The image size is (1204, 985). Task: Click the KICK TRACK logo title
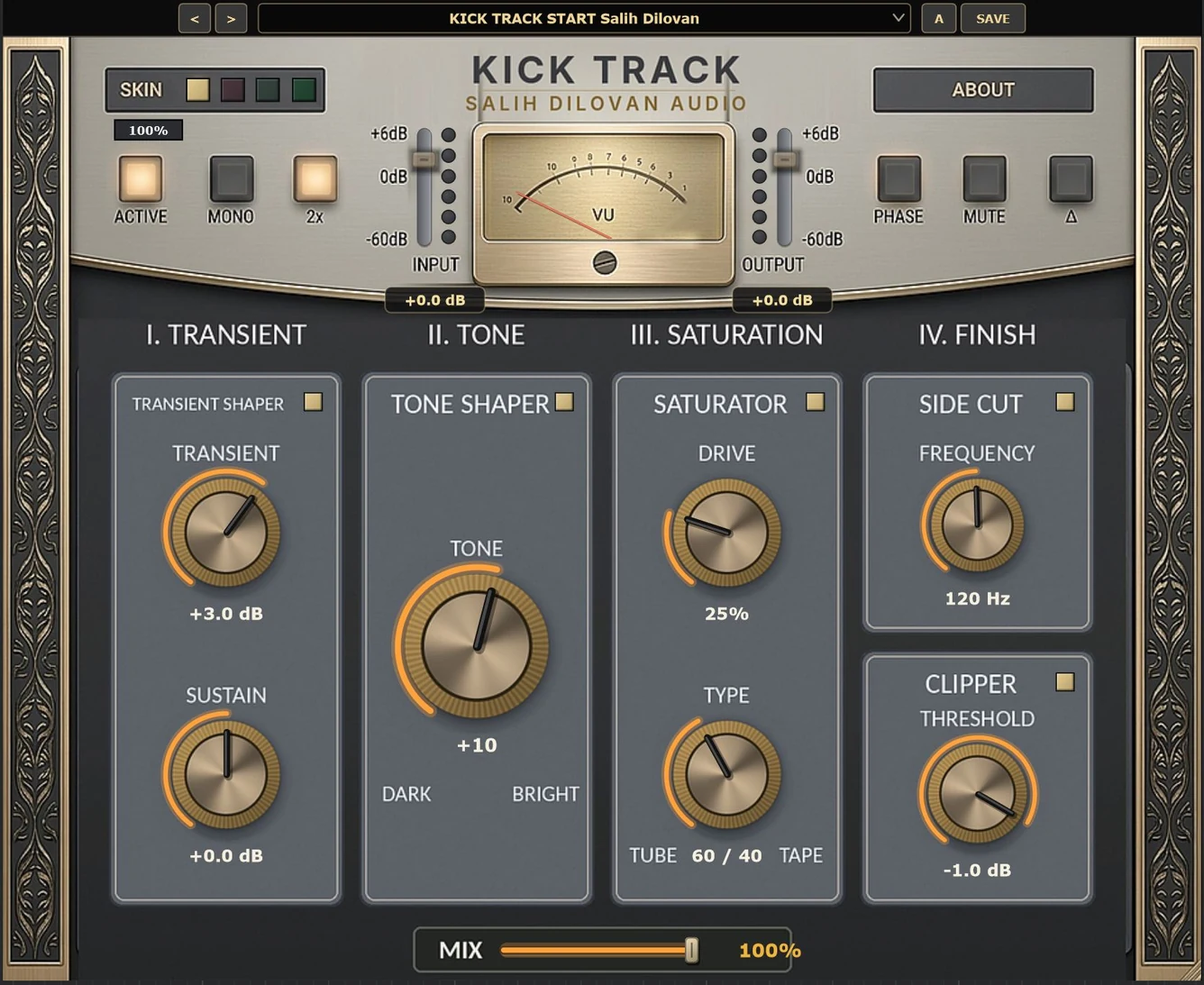tap(606, 70)
